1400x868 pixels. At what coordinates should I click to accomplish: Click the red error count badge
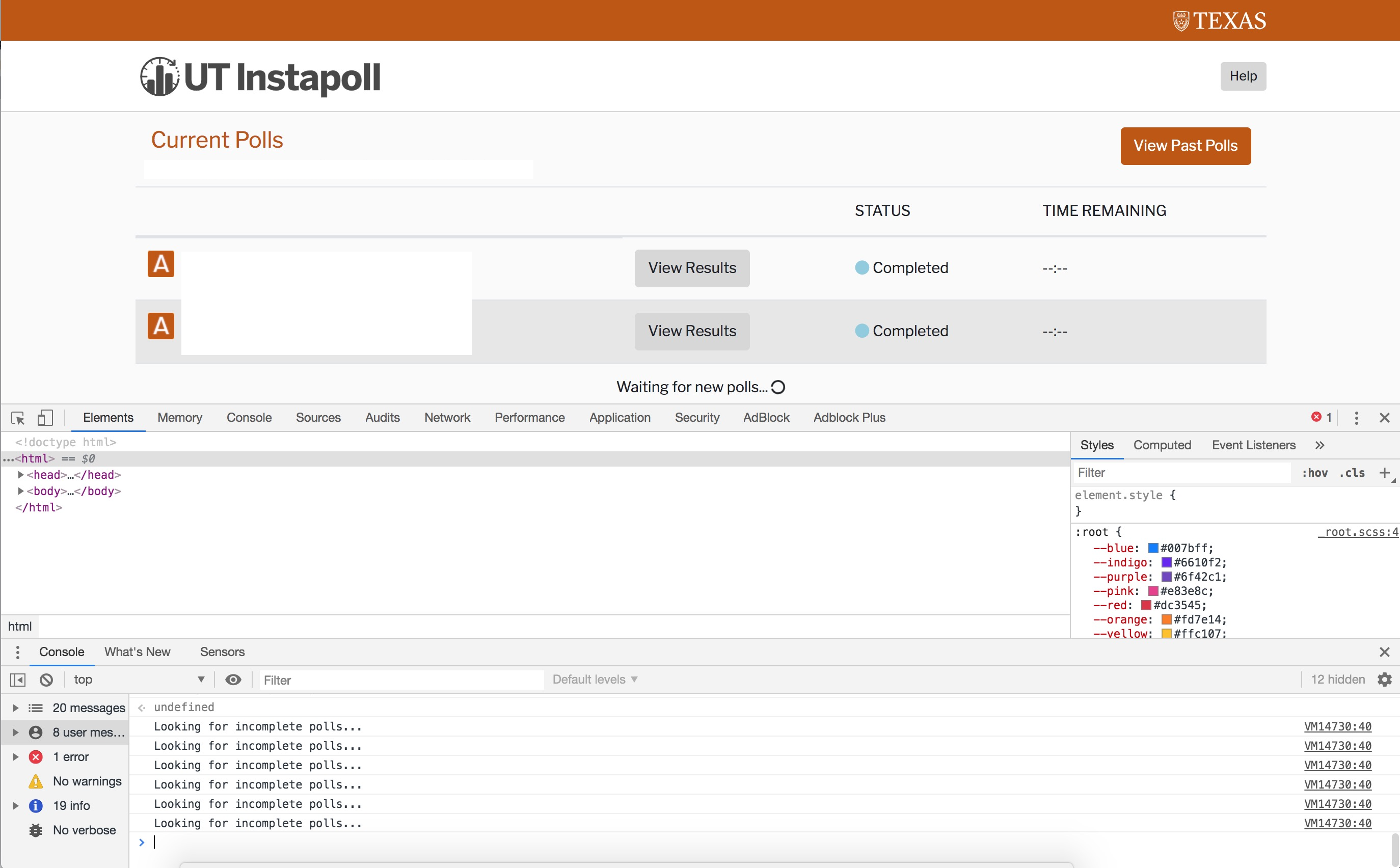pos(1321,417)
